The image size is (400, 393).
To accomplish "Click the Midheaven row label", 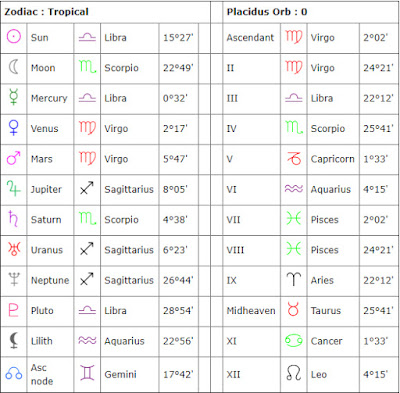I will tap(251, 311).
